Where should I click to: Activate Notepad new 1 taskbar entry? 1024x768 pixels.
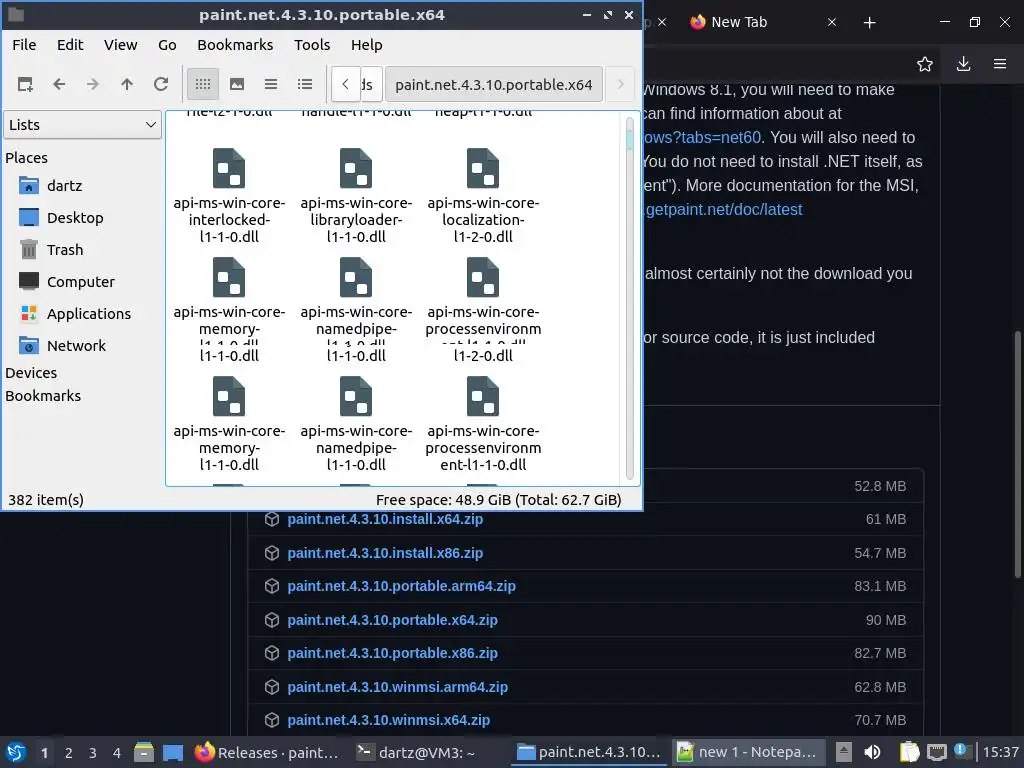point(748,752)
